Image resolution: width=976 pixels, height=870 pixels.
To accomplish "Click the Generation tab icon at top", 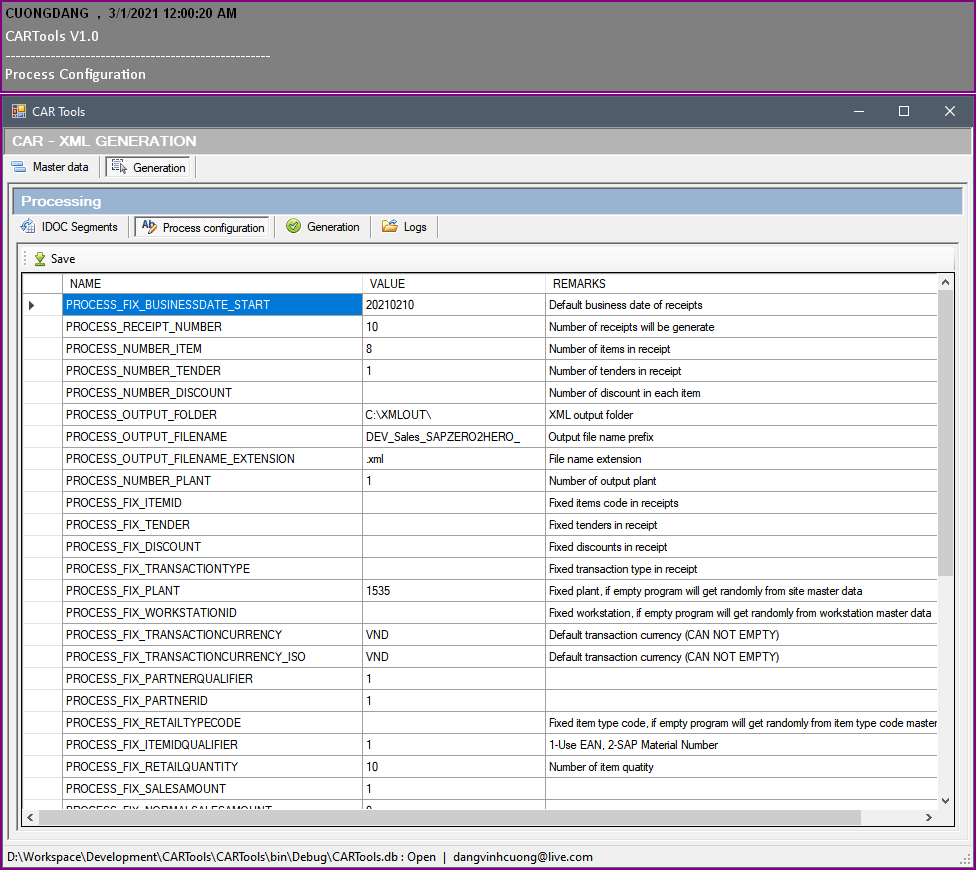I will (x=119, y=167).
